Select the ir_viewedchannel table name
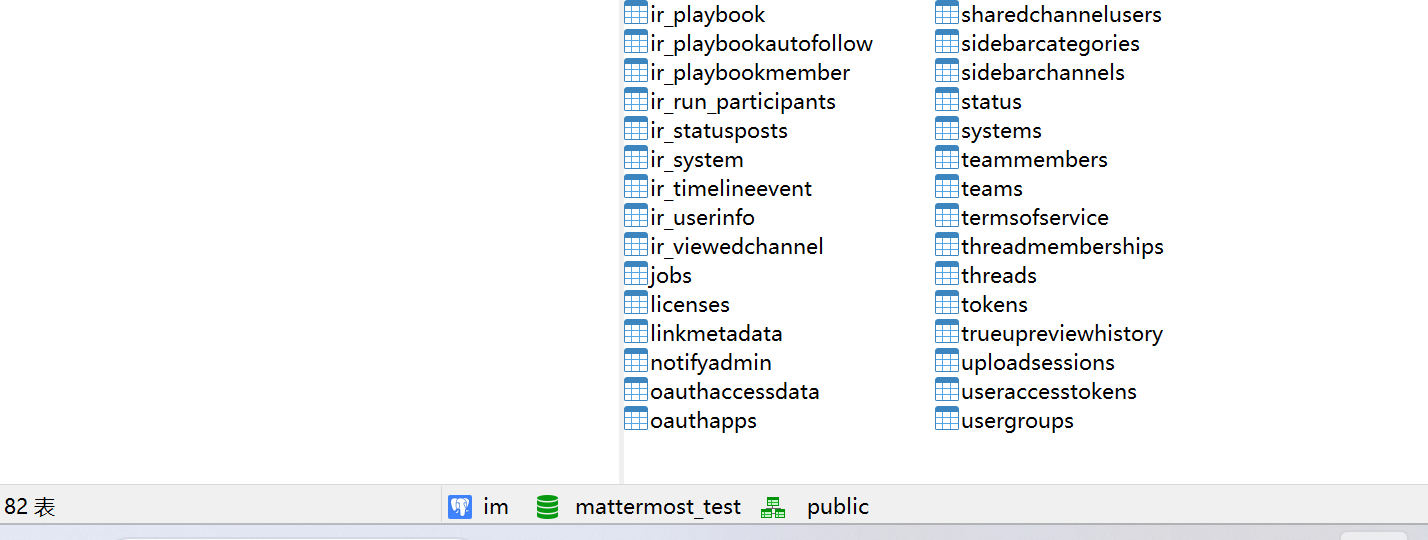Image resolution: width=1428 pixels, height=540 pixels. point(737,247)
